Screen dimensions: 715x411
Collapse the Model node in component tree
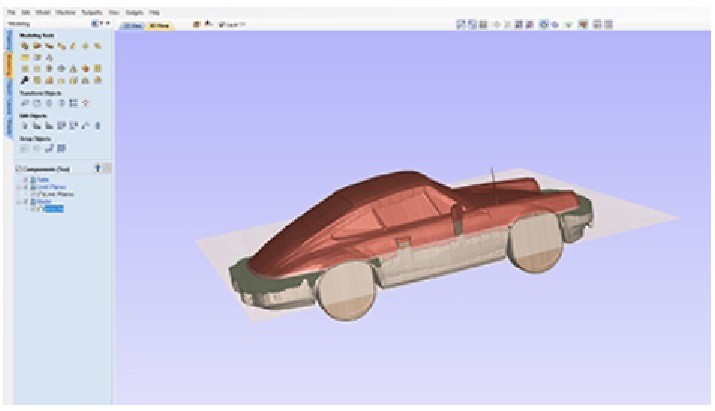click(x=21, y=201)
